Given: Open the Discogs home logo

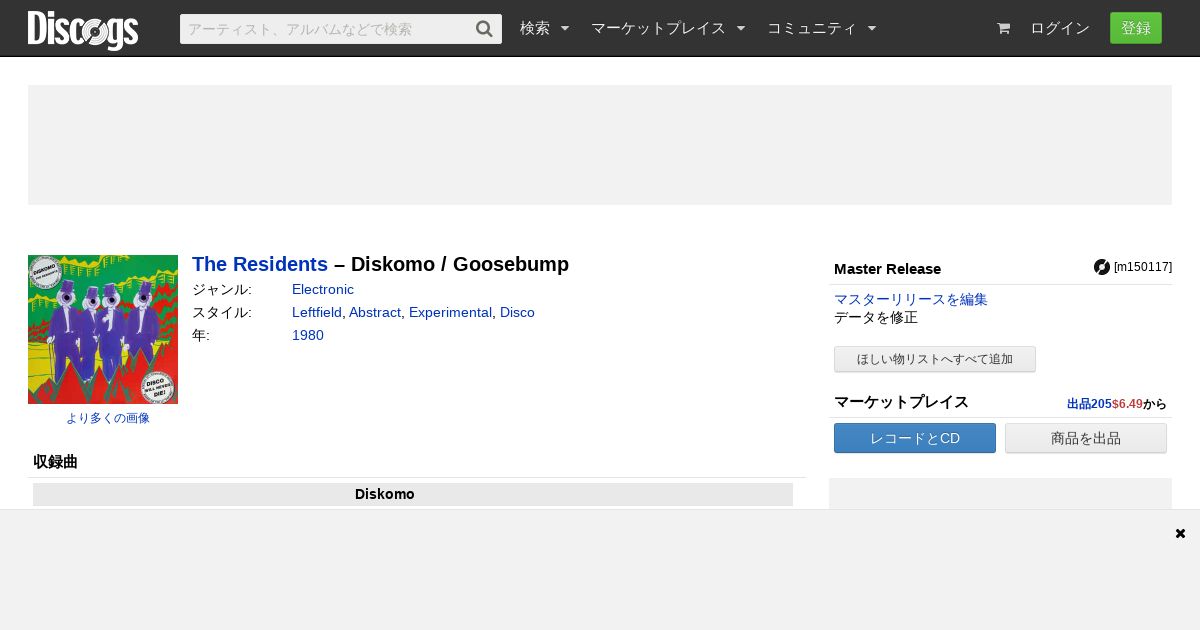Looking at the screenshot, I should coord(83,30).
